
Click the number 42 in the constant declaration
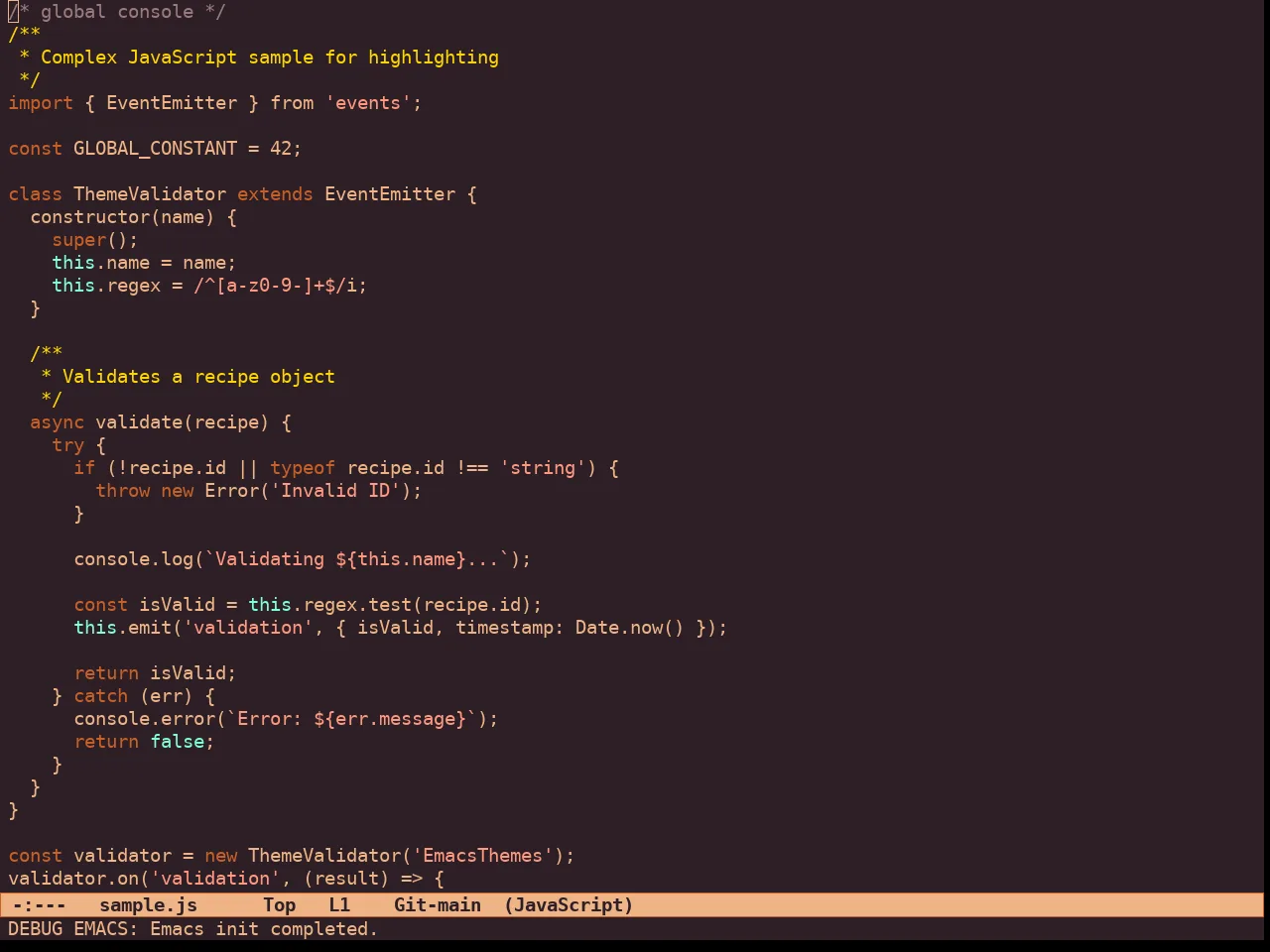point(281,149)
